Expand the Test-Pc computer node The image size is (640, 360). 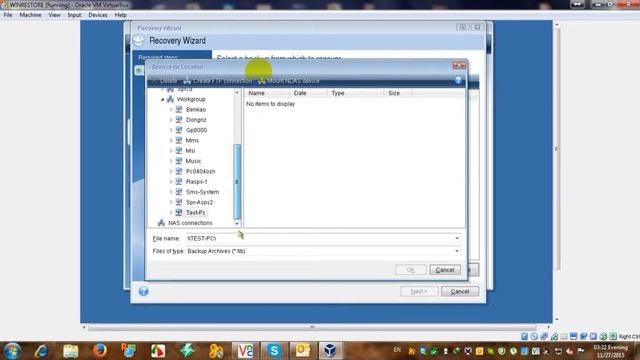(171, 213)
